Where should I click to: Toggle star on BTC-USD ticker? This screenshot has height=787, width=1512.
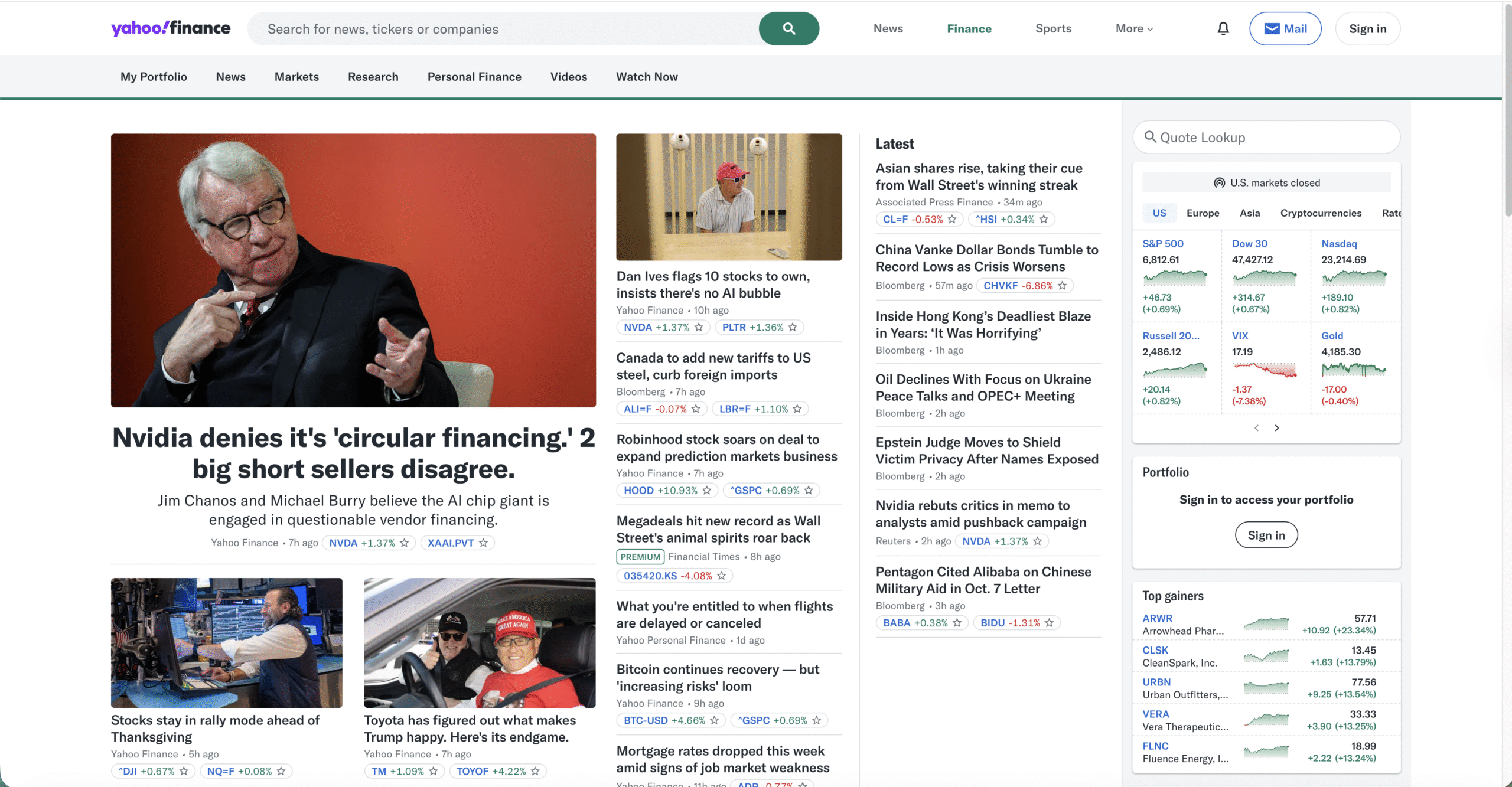pos(714,720)
